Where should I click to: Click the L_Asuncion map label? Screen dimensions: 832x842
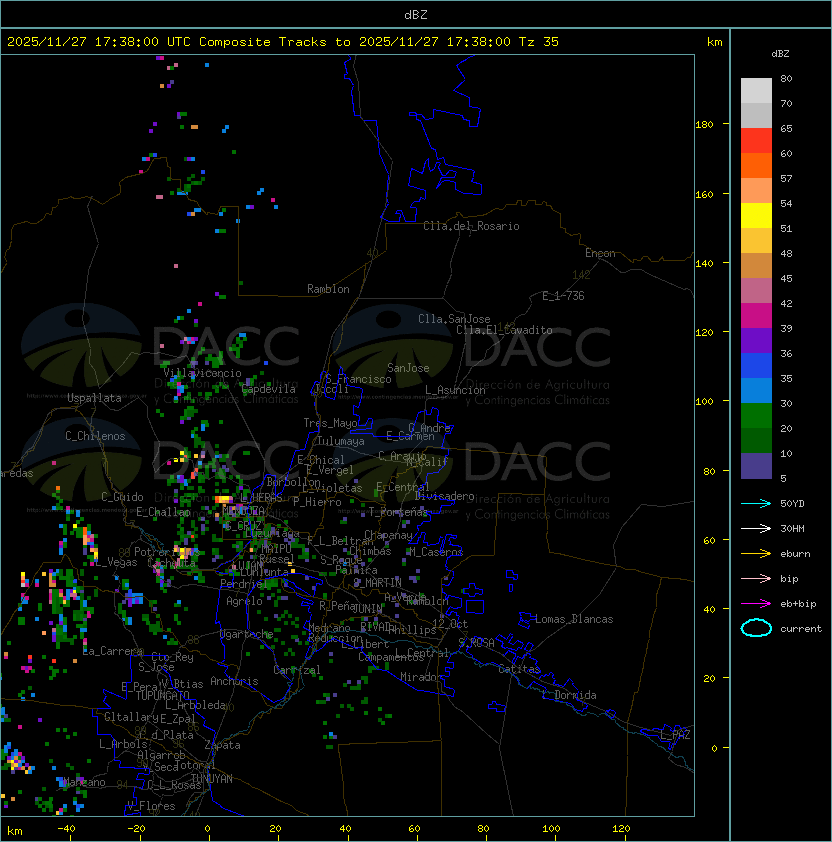click(x=455, y=390)
